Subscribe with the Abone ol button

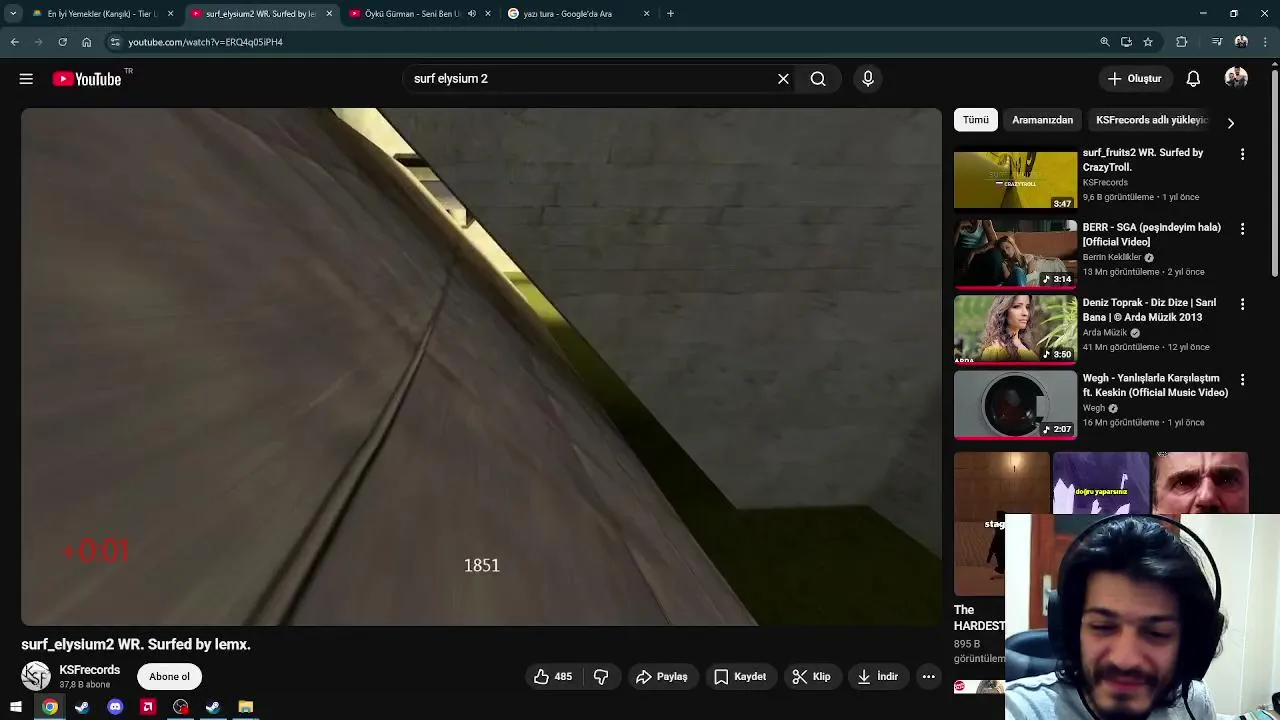pos(169,677)
